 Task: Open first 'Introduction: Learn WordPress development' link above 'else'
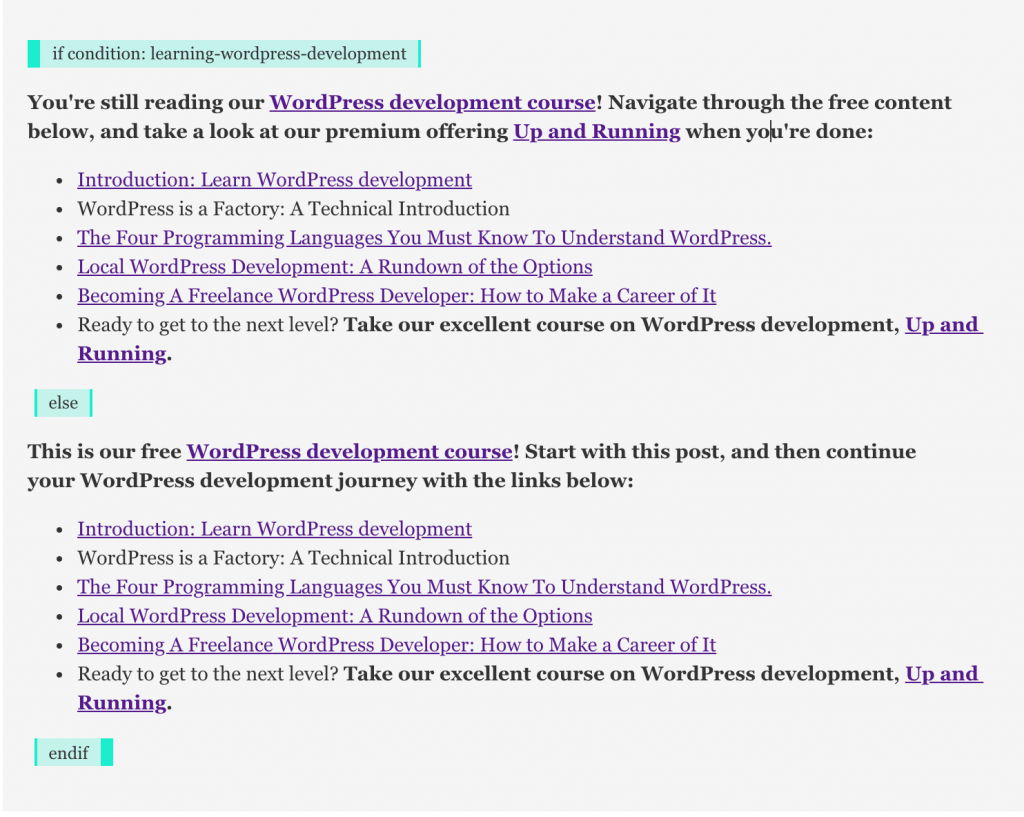coord(274,180)
